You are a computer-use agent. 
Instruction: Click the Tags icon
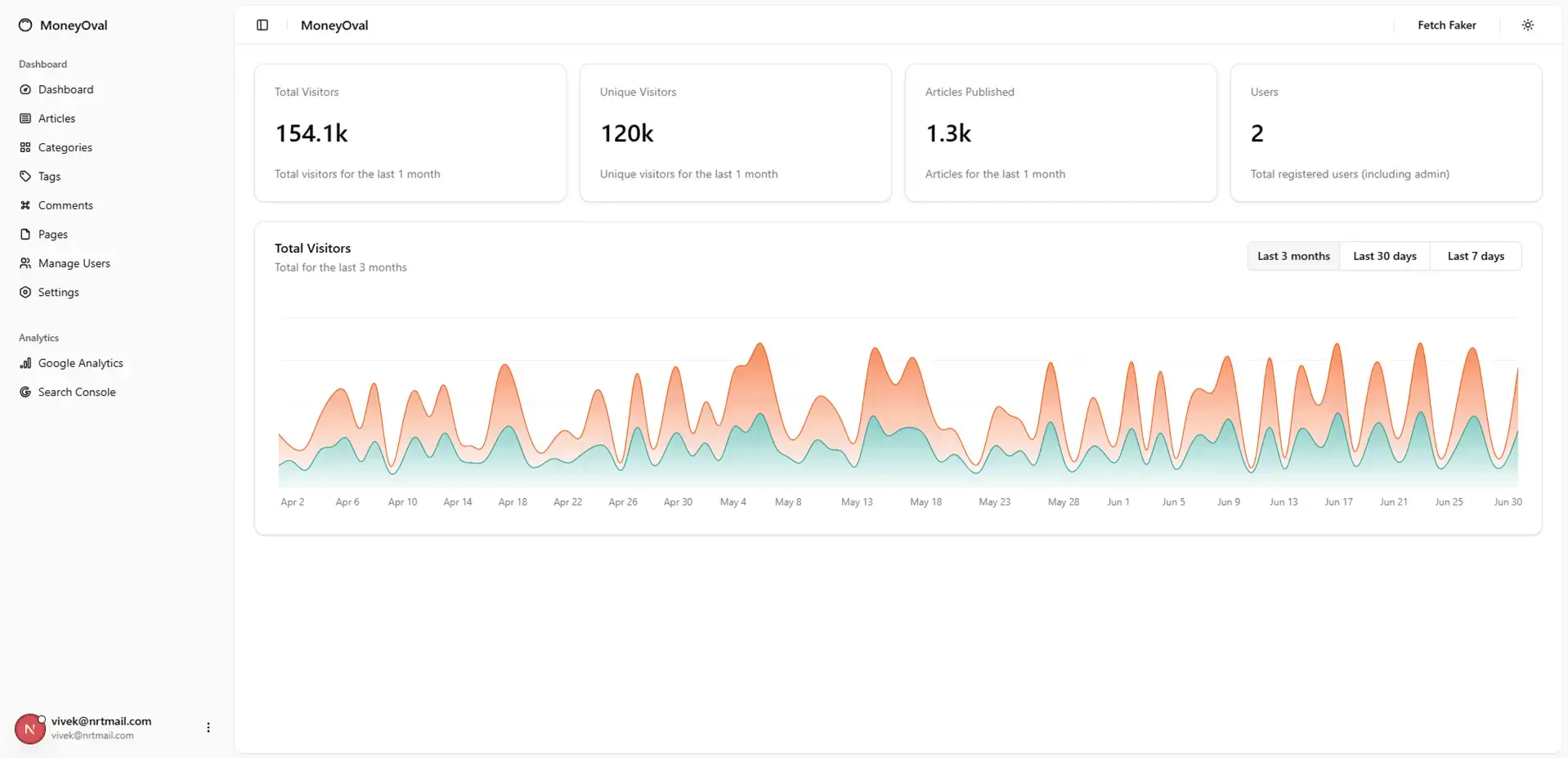click(25, 176)
